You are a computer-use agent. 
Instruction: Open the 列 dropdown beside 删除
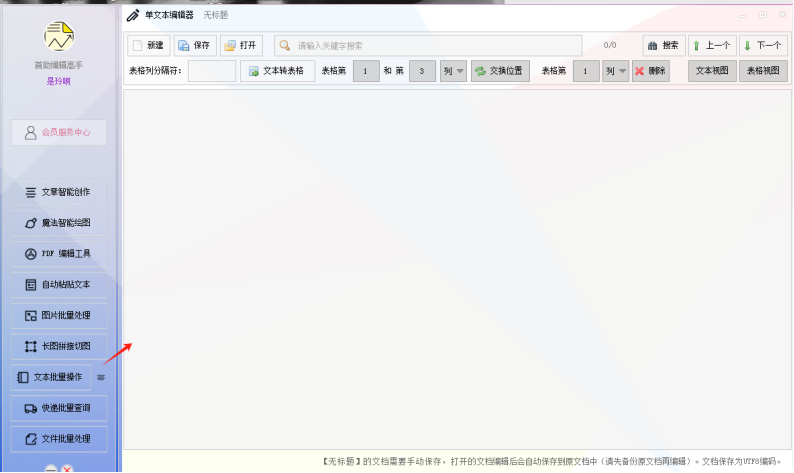pyautogui.click(x=616, y=71)
